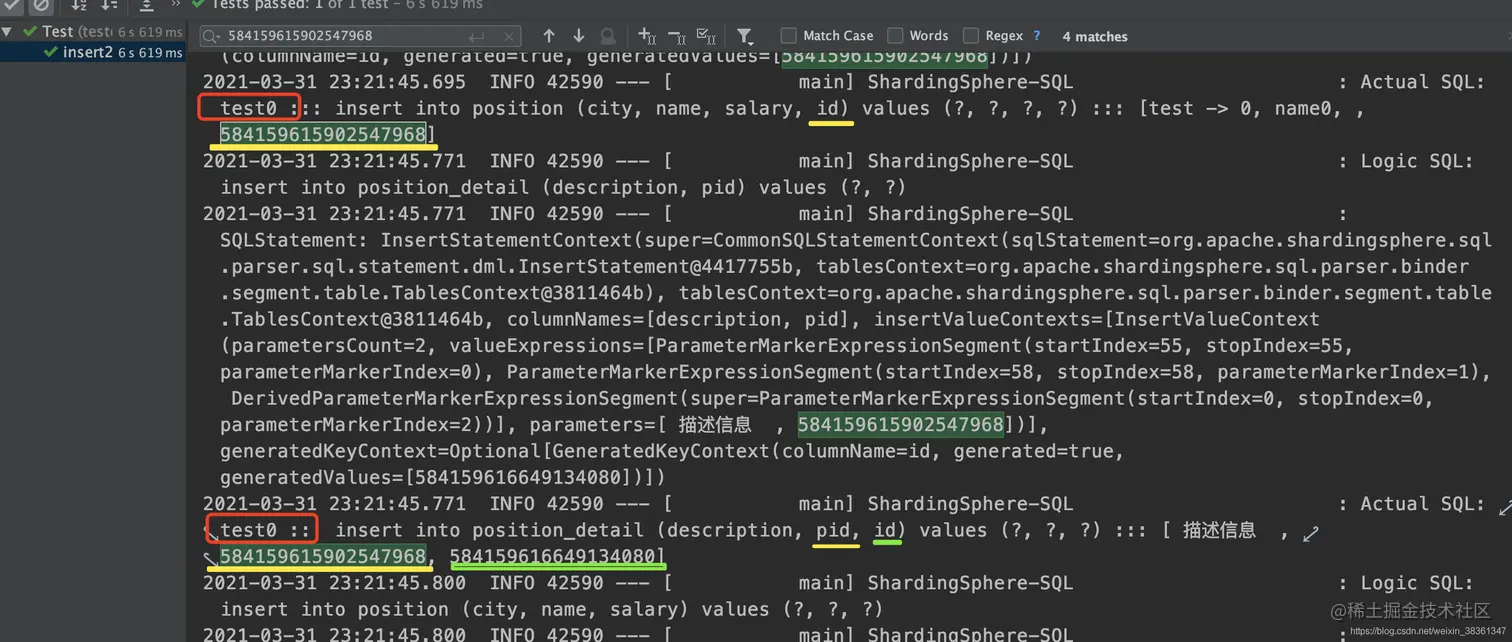Click highlighted 584159615902547968 under first Actual SQL
Image resolution: width=1512 pixels, height=642 pixels.
pos(324,134)
